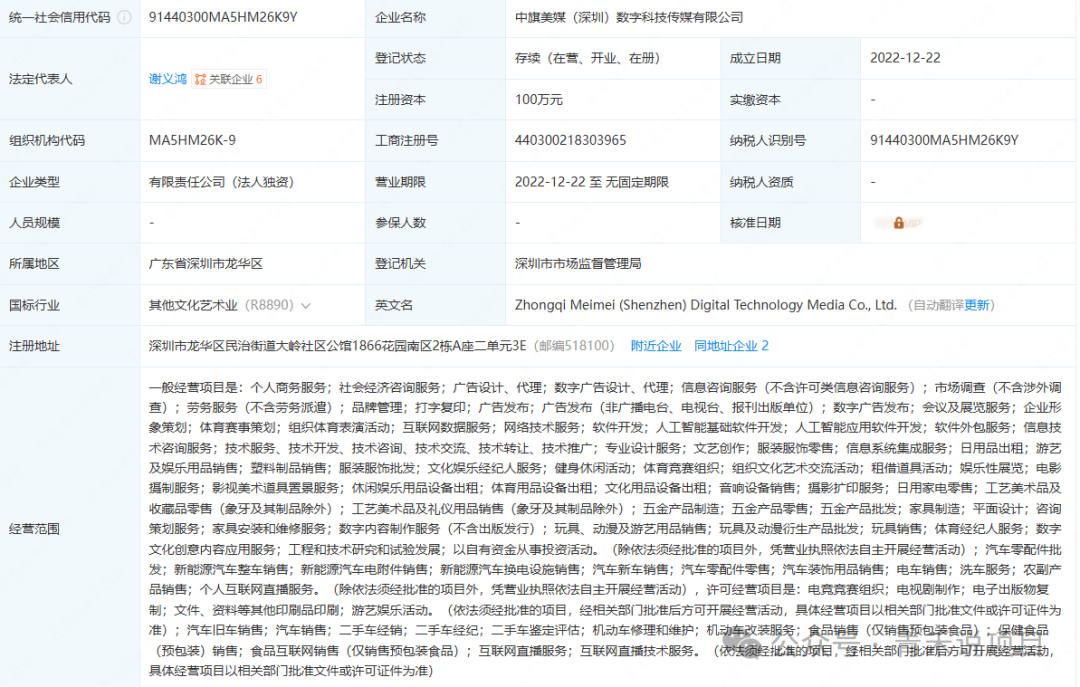The image size is (1080, 687).
Task: Click the 关联企业 6 badge count
Action: pyautogui.click(x=259, y=79)
